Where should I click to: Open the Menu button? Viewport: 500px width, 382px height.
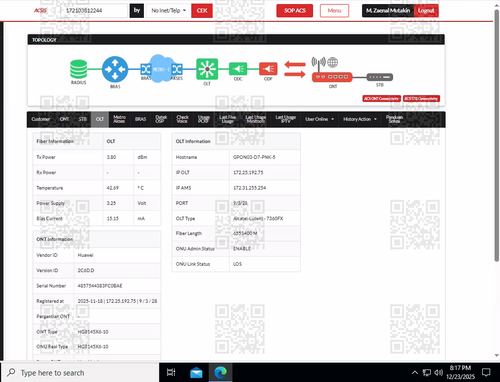click(x=334, y=11)
